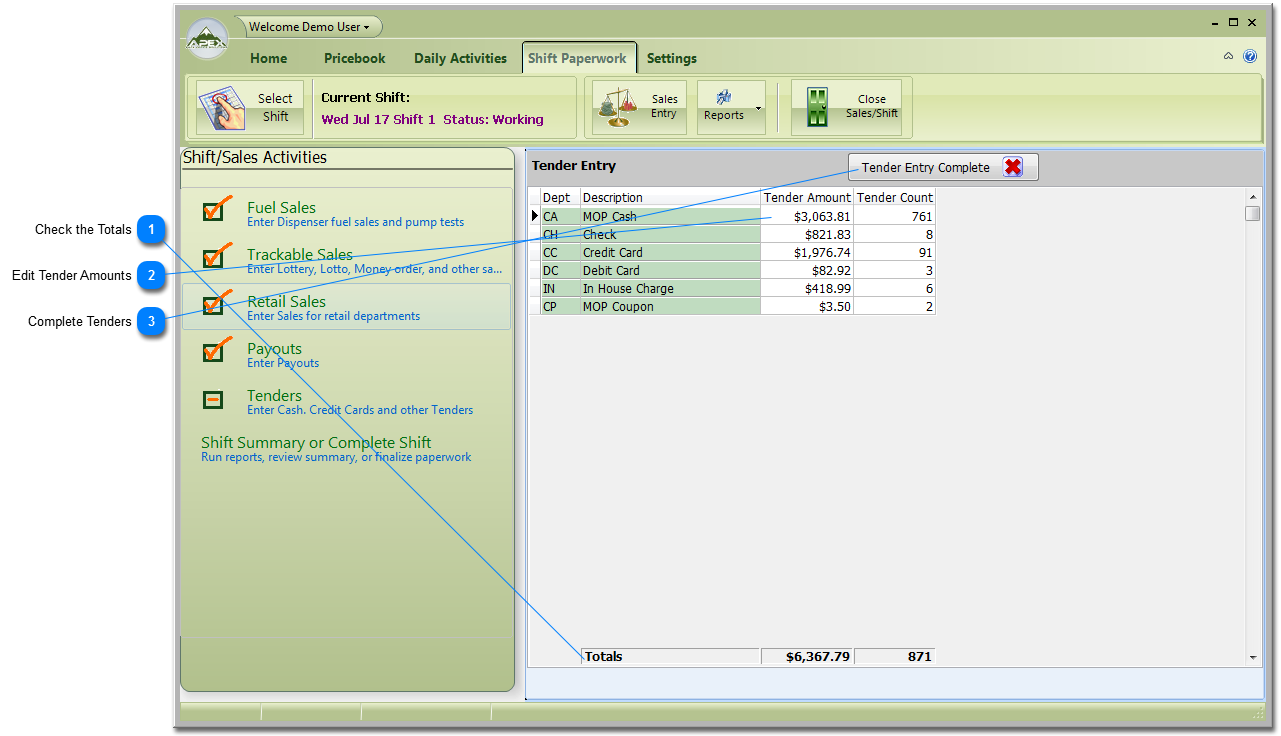Expand the Reports dropdown arrow
This screenshot has width=1281, height=736.
coord(758,108)
